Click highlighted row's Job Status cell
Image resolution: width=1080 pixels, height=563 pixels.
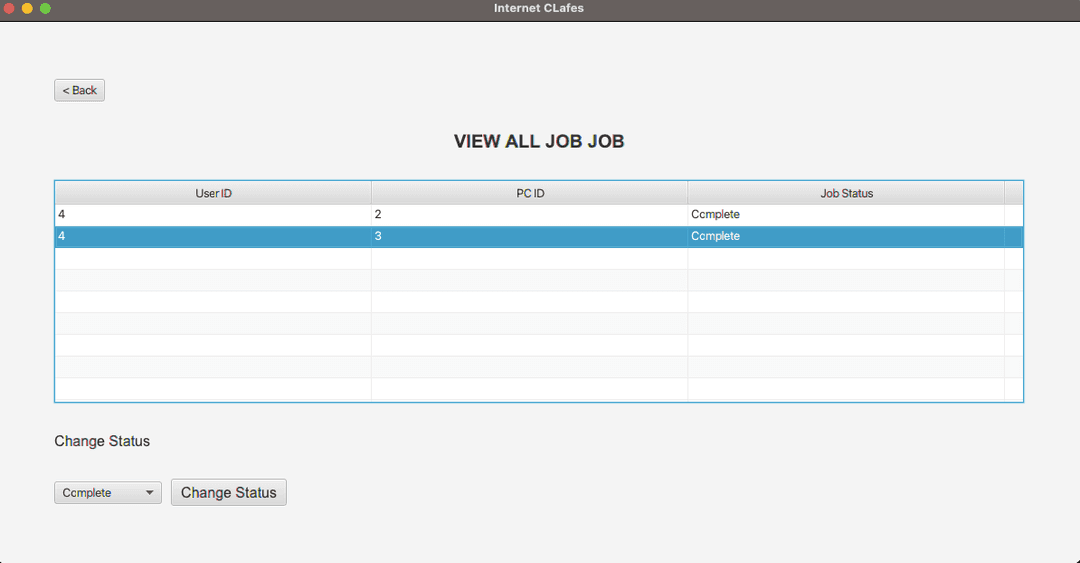tap(846, 236)
